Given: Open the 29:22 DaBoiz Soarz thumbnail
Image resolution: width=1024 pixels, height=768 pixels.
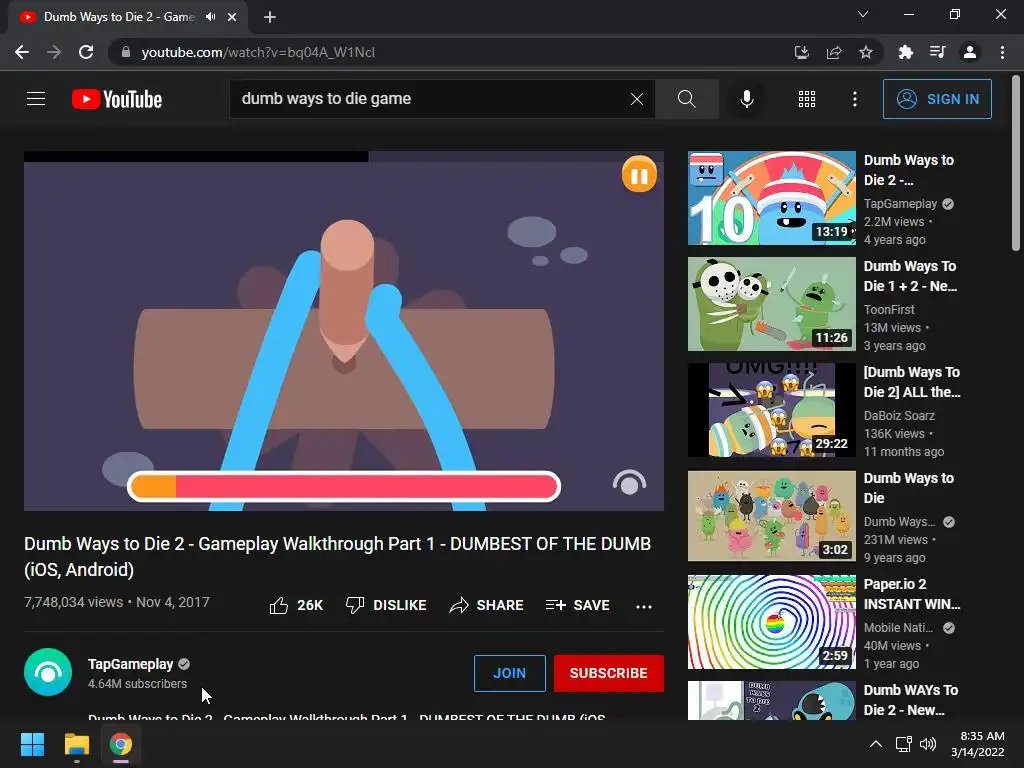Looking at the screenshot, I should pos(771,410).
